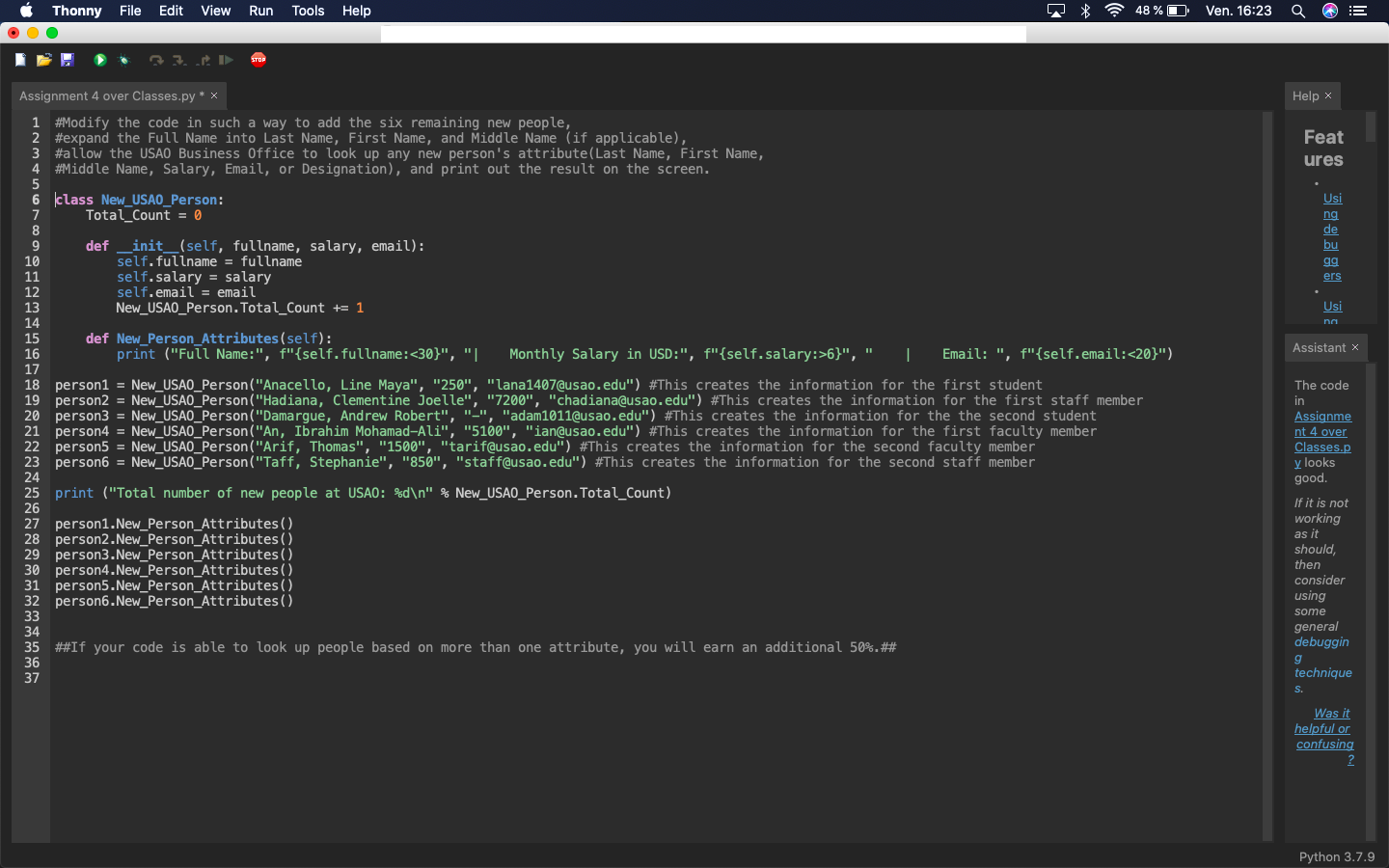The height and width of the screenshot is (868, 1389).
Task: Click the 'Features' heading in the Help panel
Action: [x=1323, y=149]
